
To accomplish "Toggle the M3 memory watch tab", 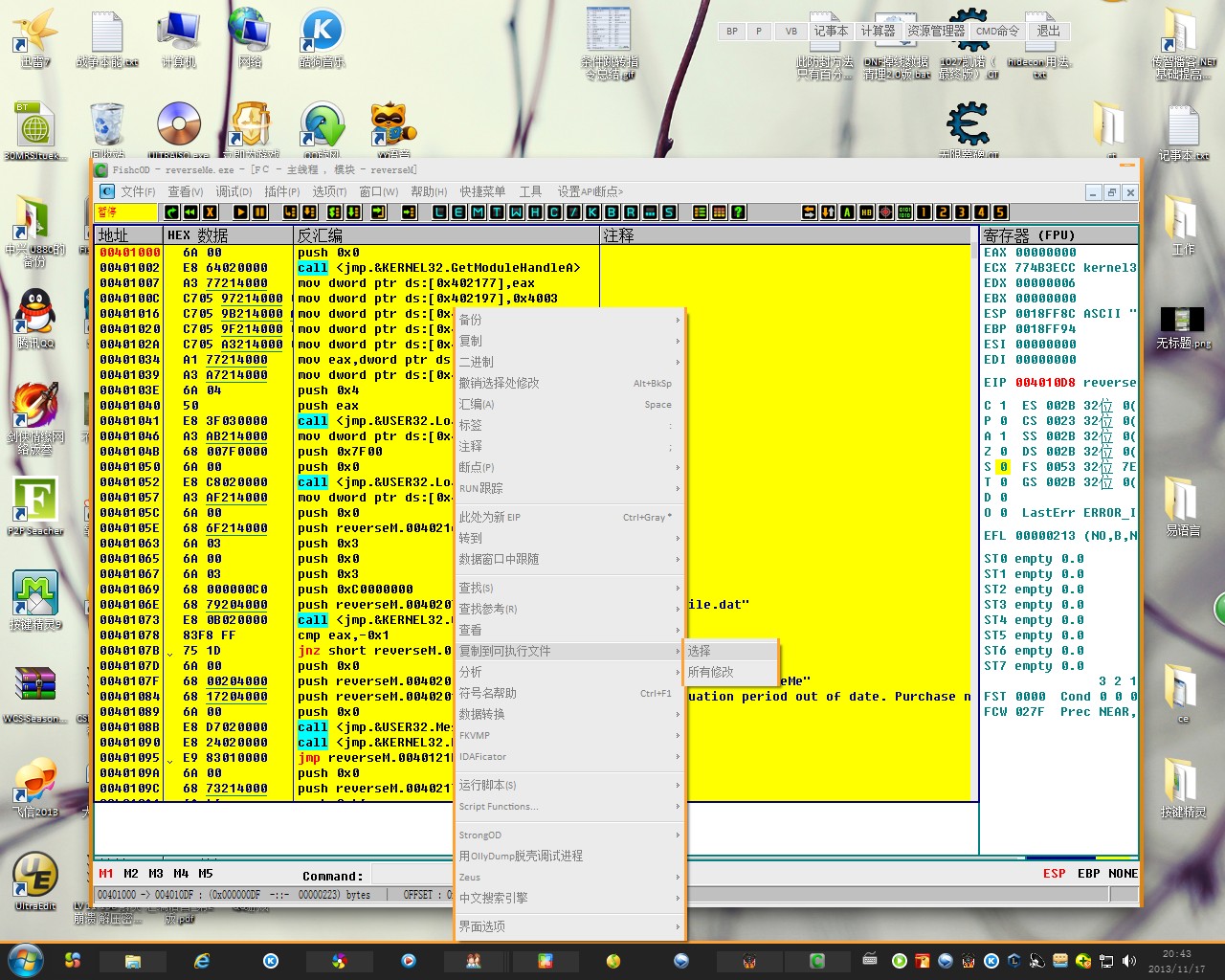I will pos(156,874).
